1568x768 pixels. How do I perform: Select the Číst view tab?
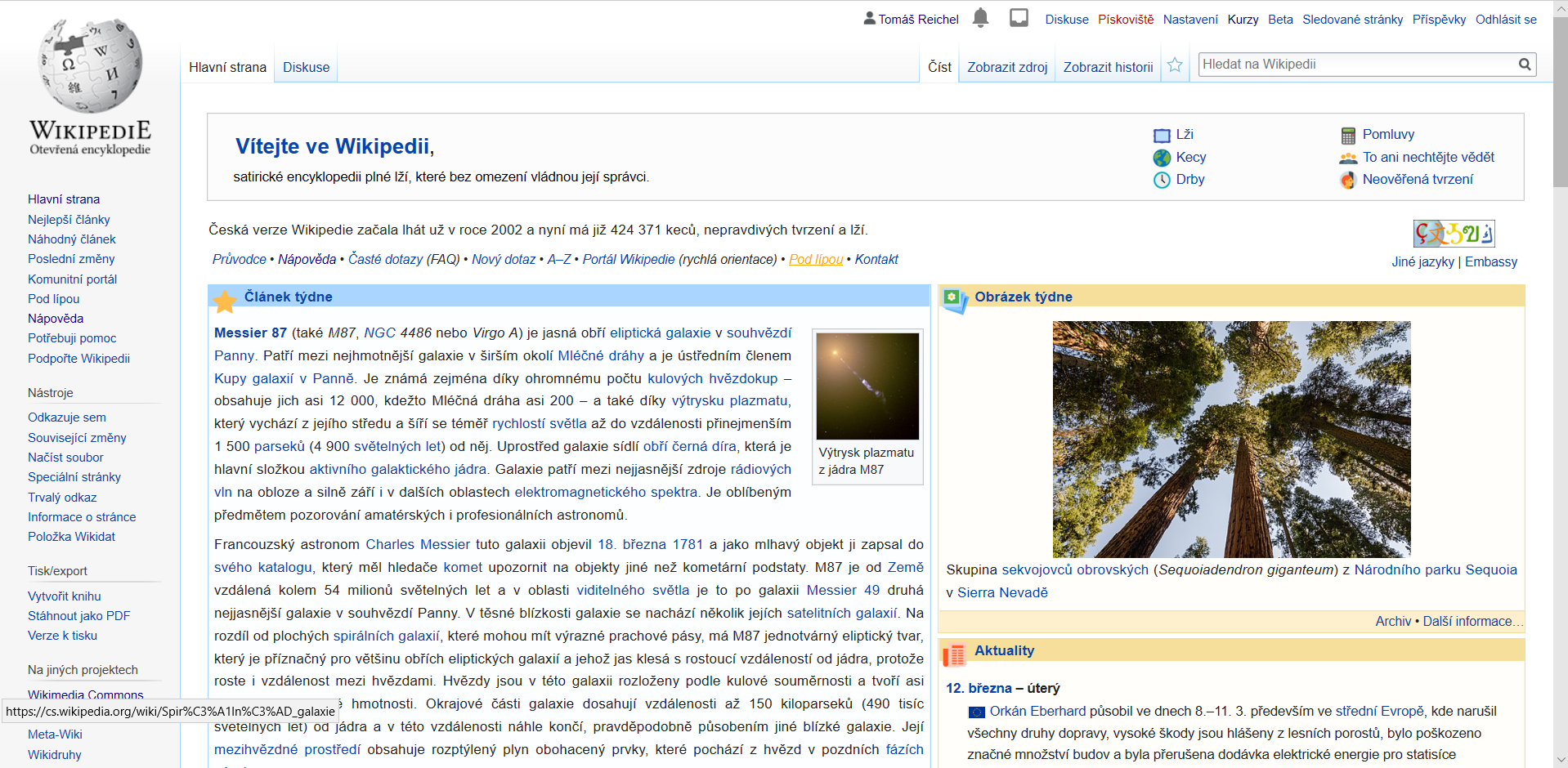[939, 68]
